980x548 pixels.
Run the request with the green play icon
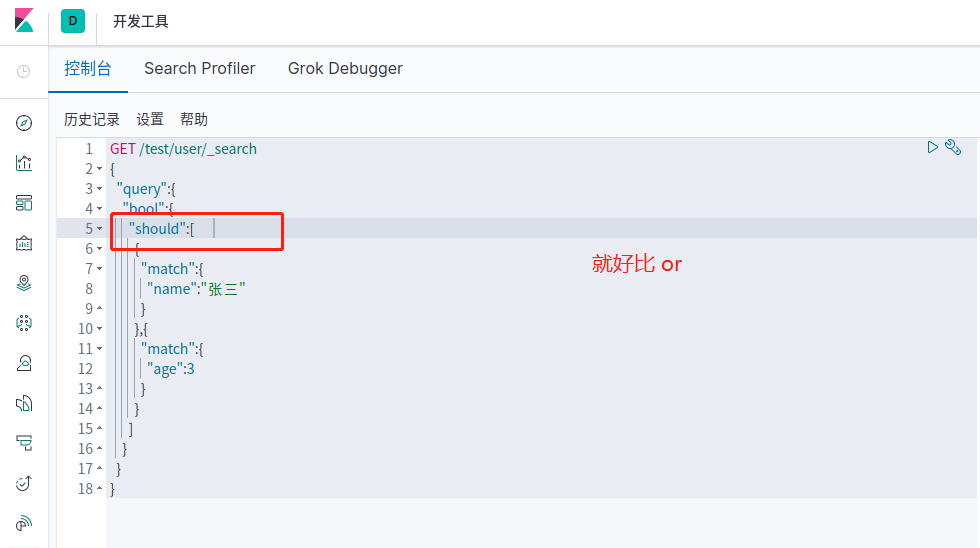point(932,147)
